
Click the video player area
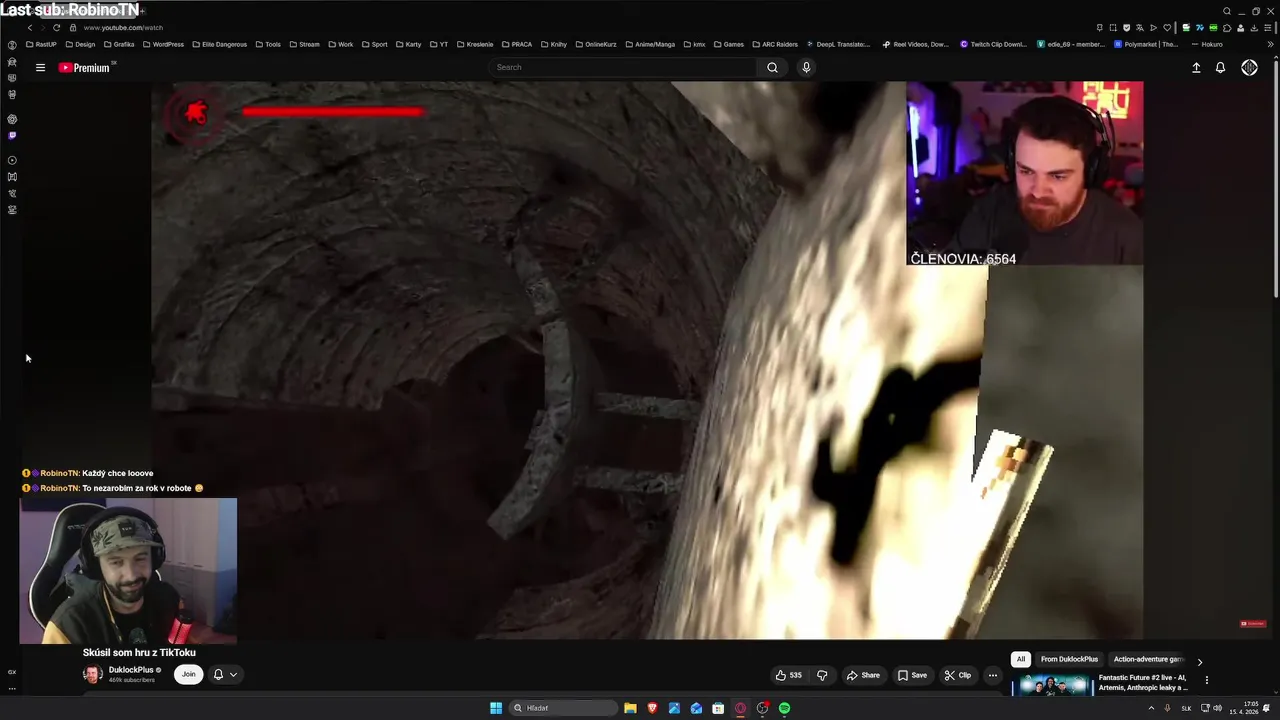[647, 360]
